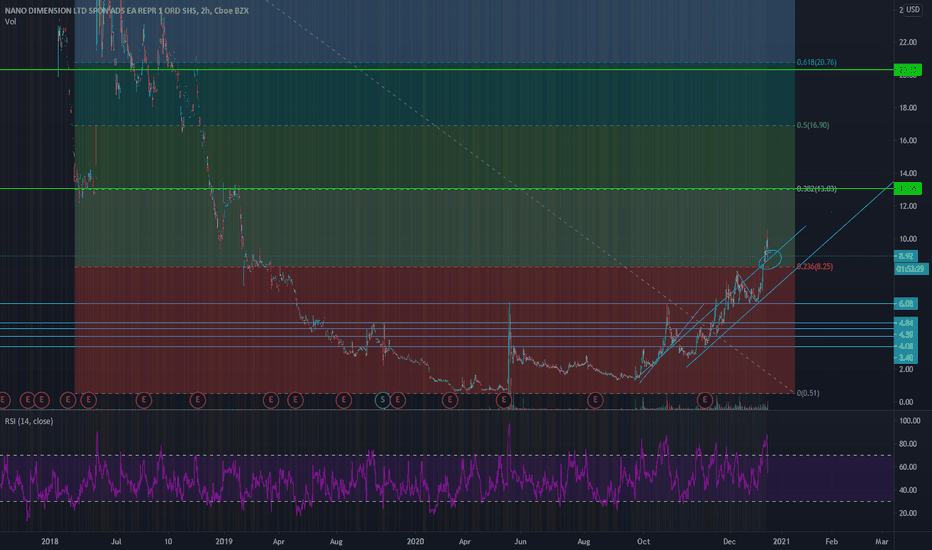Click the 6.08 horizontal line price tag

coord(906,304)
